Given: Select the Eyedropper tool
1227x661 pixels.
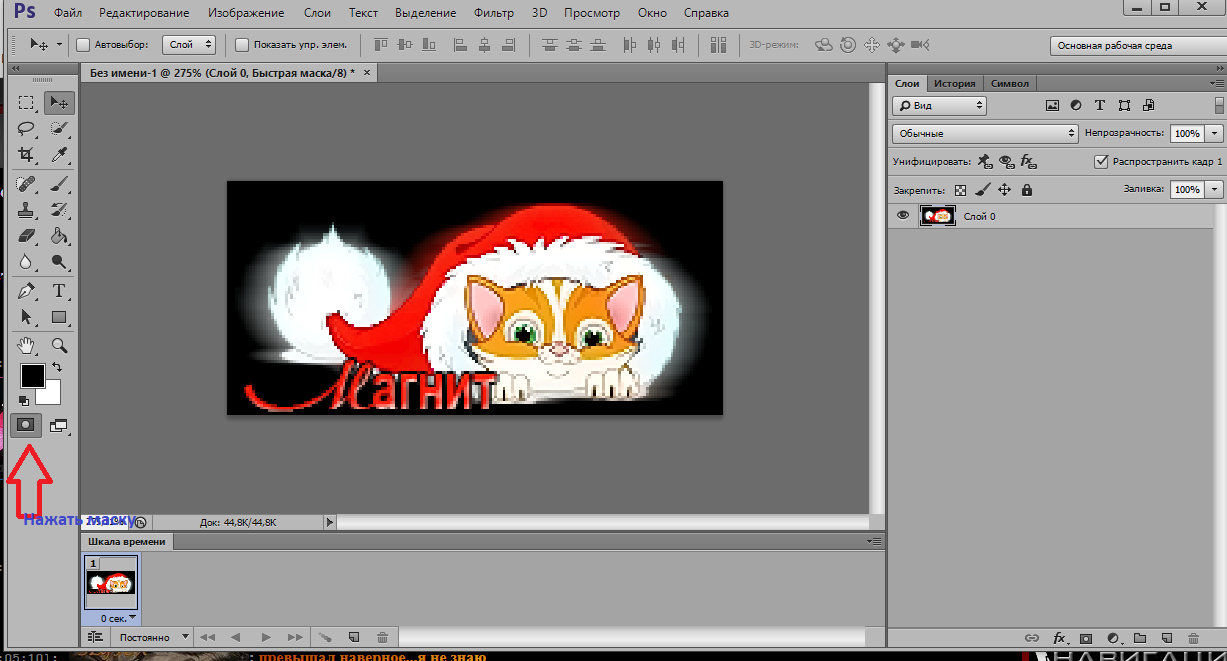Looking at the screenshot, I should coord(58,154).
